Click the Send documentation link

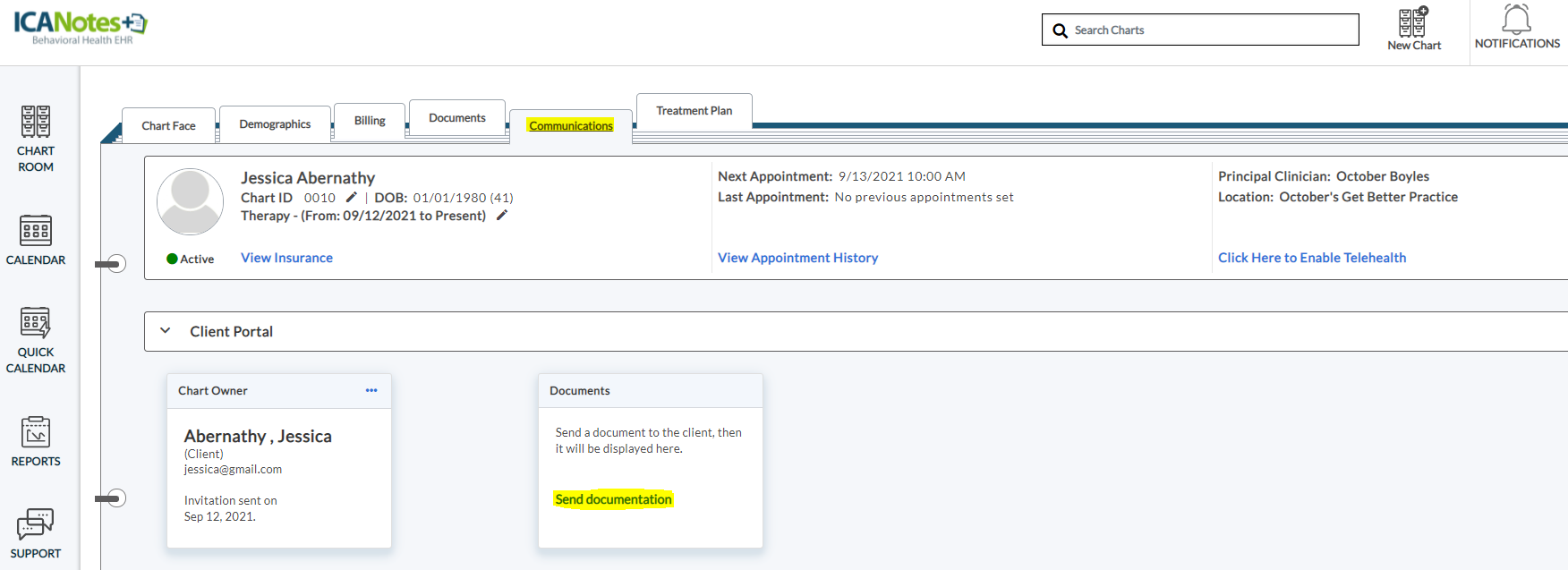[613, 499]
